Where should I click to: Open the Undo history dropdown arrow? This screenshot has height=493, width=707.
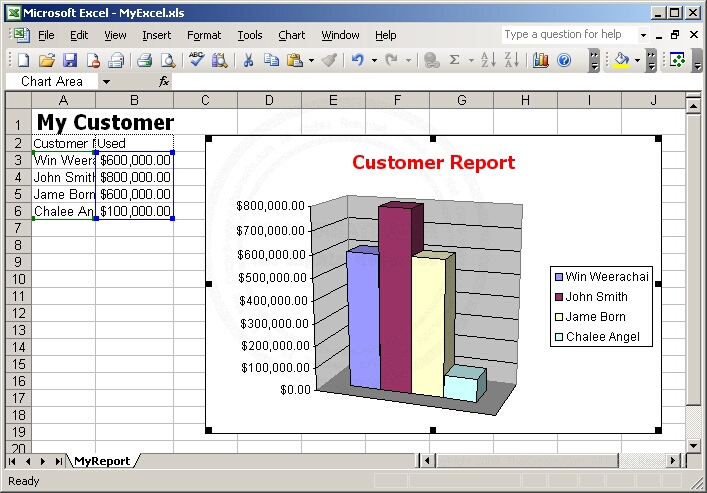tap(374, 60)
